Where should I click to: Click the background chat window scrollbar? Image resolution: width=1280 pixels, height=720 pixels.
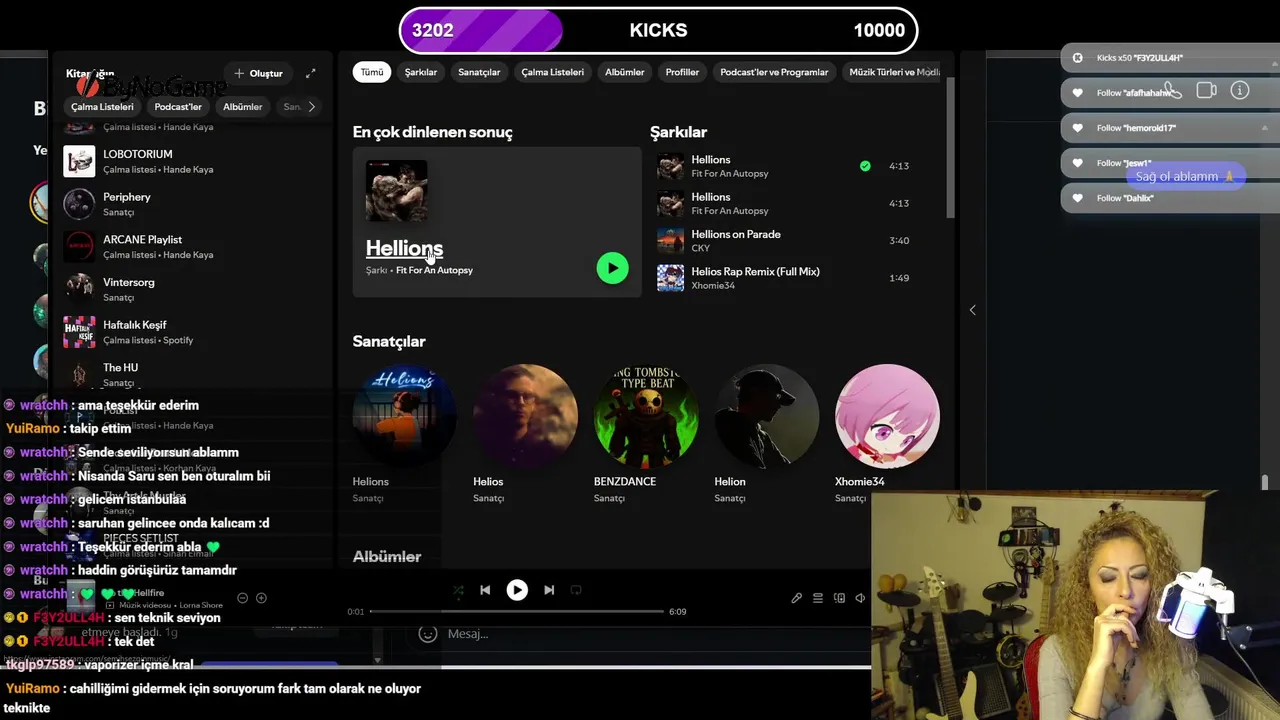(x=1265, y=483)
